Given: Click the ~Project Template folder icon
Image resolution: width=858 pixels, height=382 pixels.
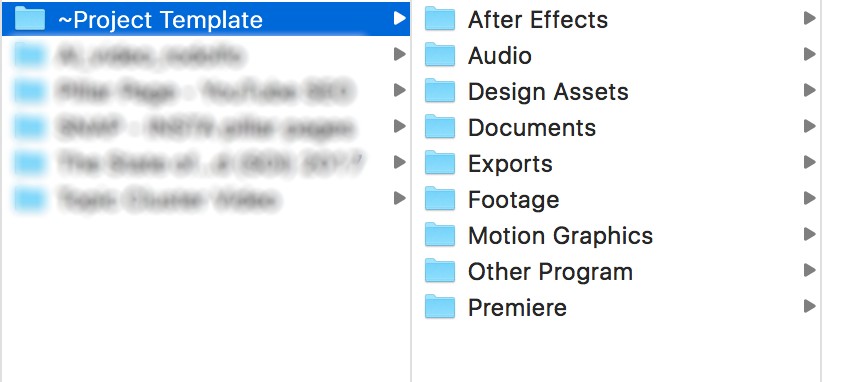Looking at the screenshot, I should click(x=30, y=19).
